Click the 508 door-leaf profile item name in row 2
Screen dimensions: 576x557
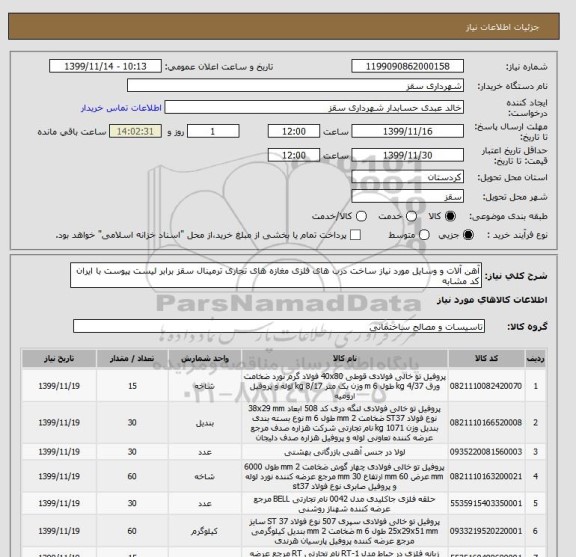tap(345, 423)
